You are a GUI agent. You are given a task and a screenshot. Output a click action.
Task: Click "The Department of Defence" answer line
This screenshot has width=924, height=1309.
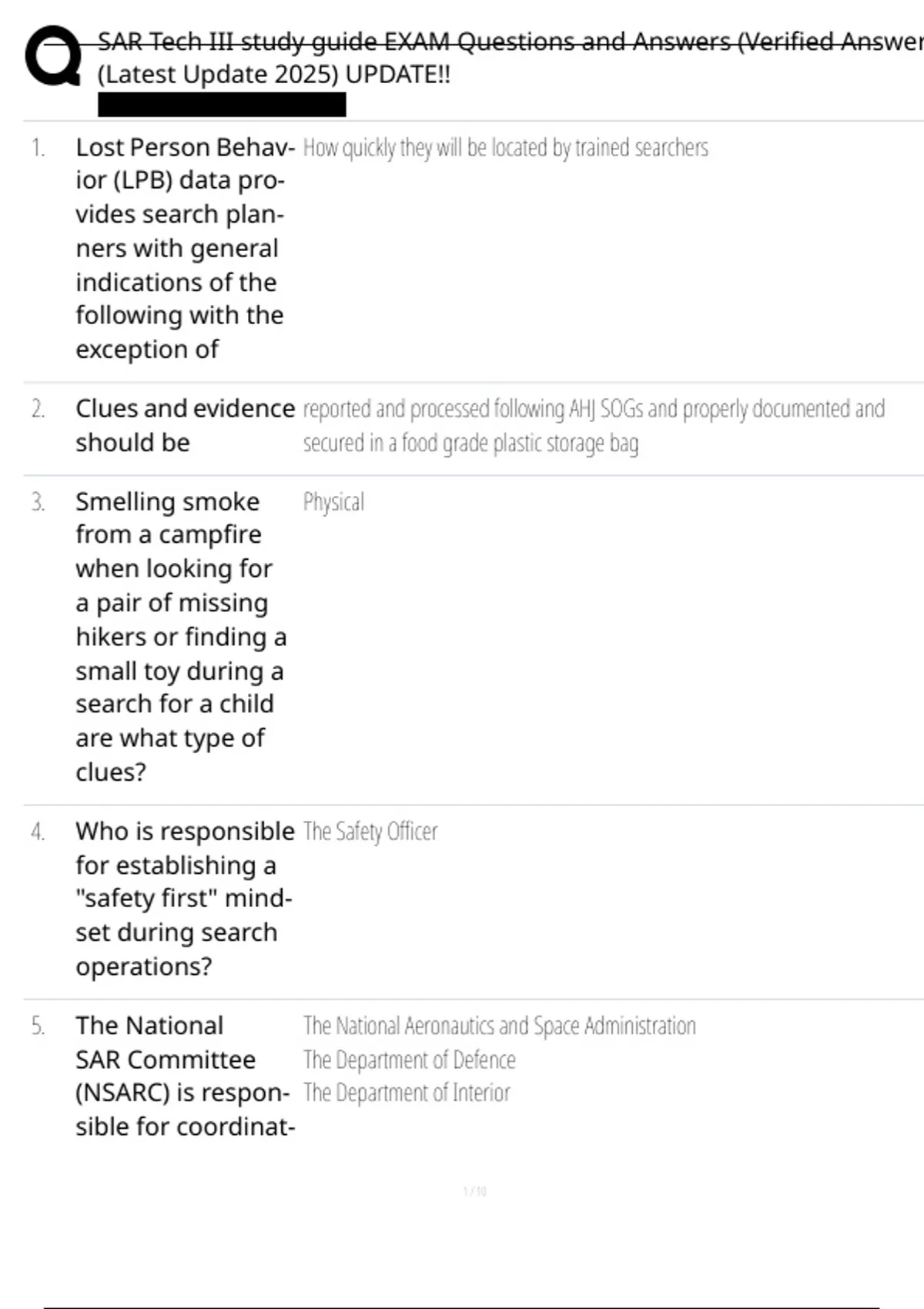pyautogui.click(x=409, y=1060)
